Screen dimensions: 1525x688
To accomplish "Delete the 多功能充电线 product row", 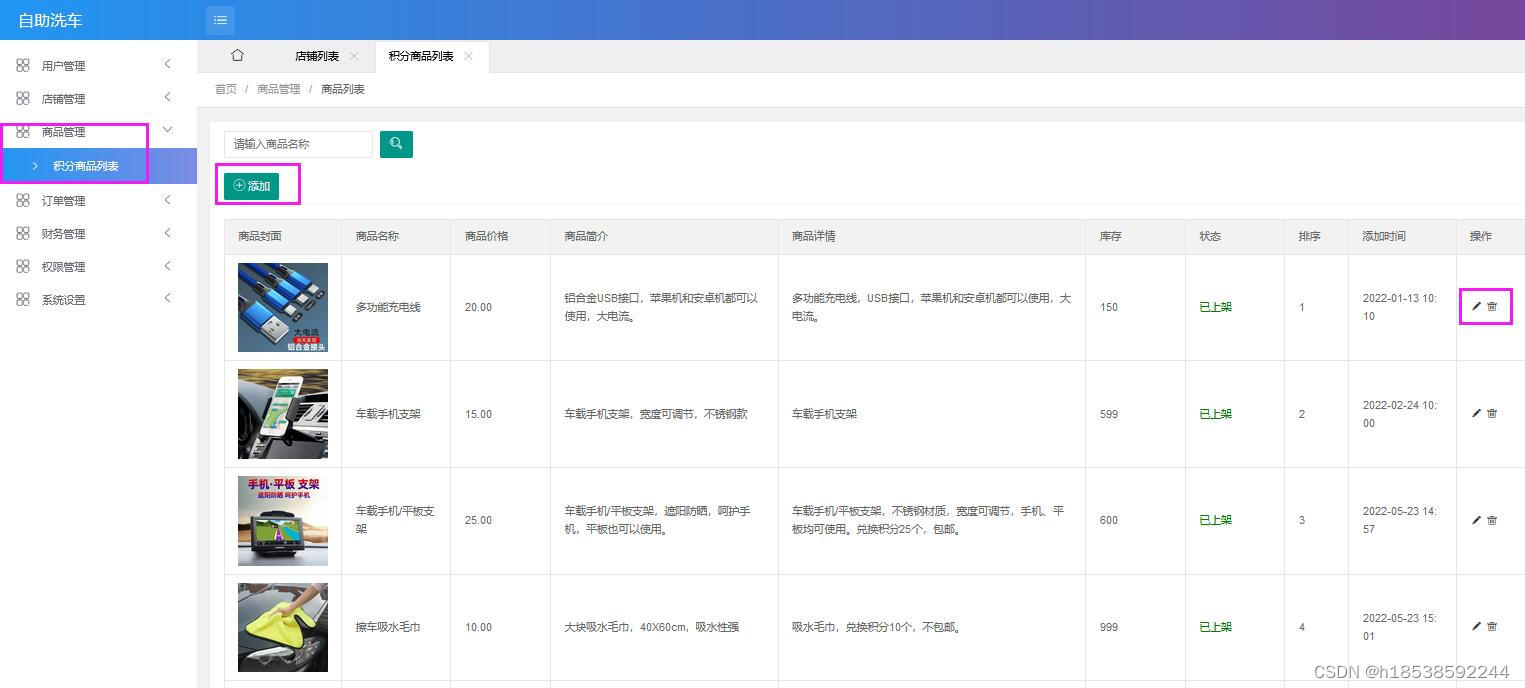I will coord(1492,306).
